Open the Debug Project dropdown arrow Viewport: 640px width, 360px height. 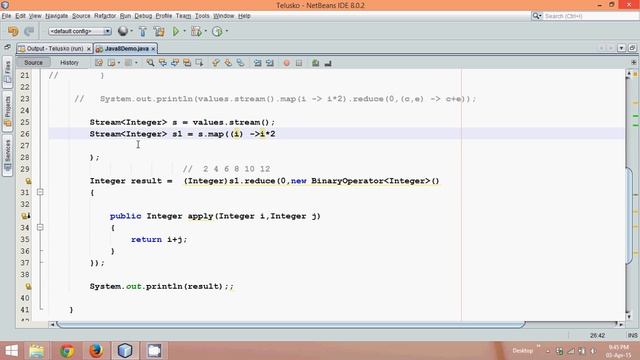point(205,31)
